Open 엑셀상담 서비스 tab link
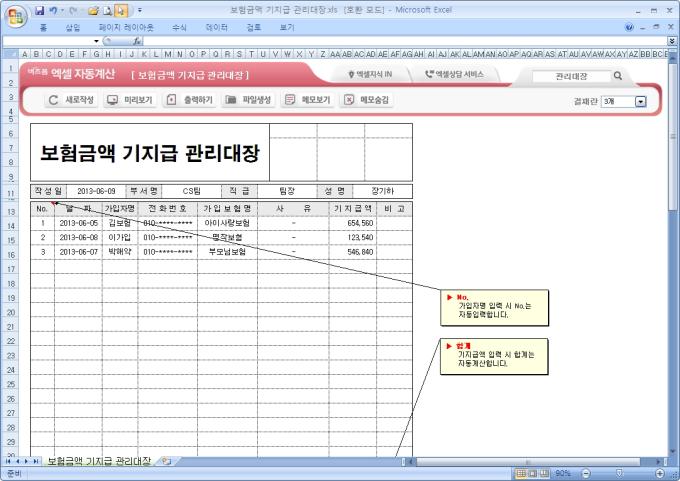The image size is (680, 481). (454, 74)
